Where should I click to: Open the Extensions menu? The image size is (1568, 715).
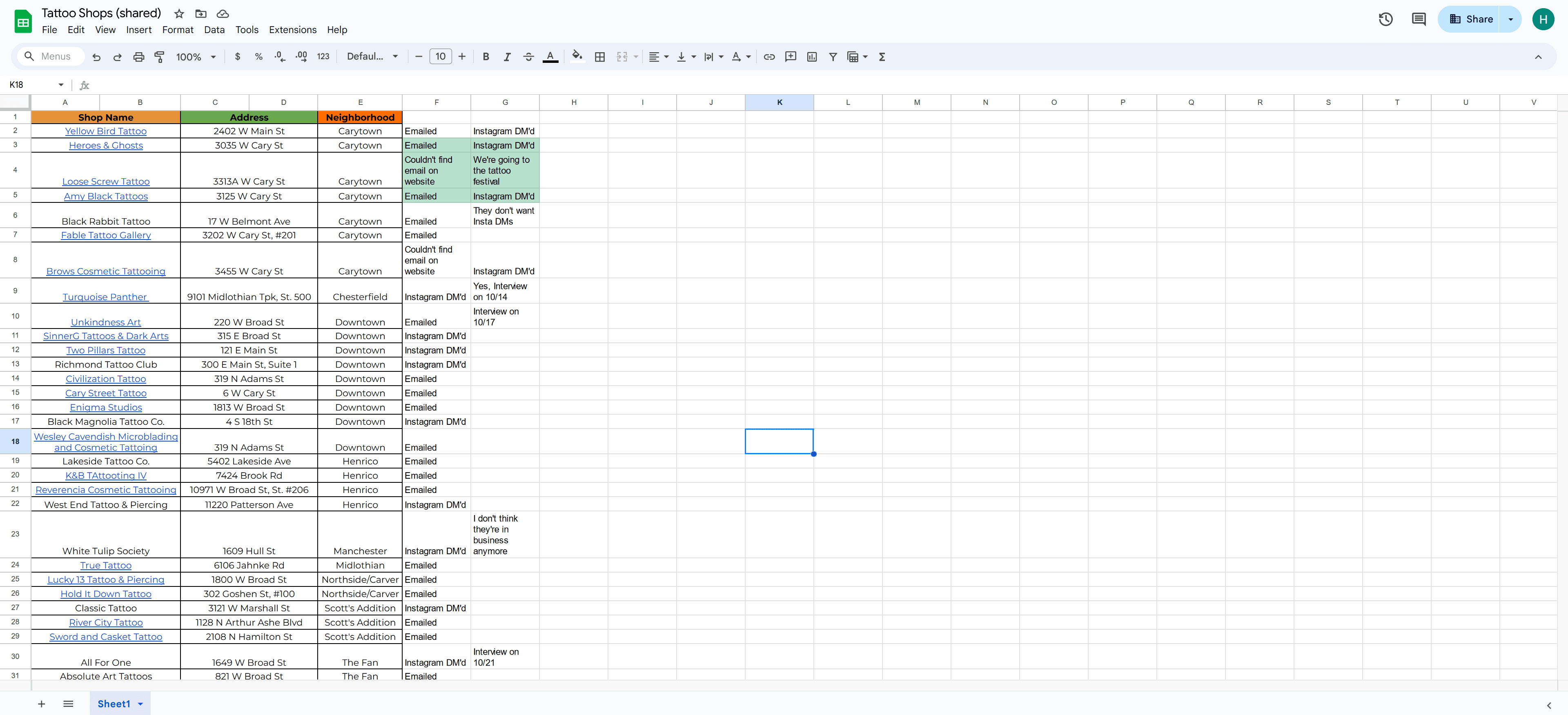pos(292,30)
